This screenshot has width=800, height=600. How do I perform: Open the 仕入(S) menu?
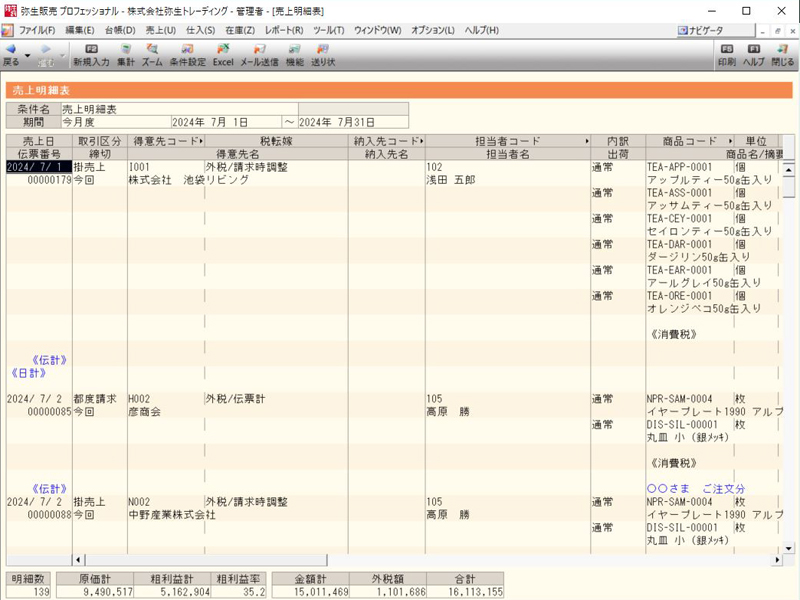point(201,31)
